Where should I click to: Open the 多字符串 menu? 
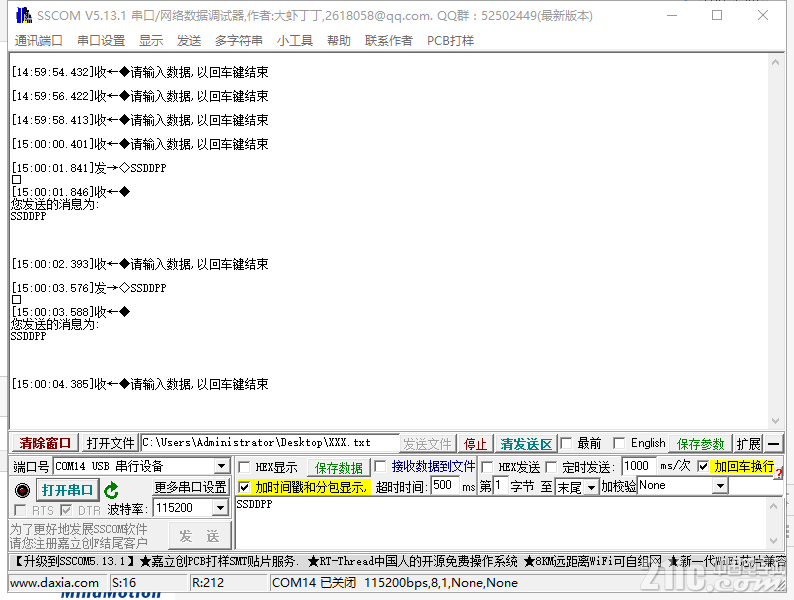point(239,41)
